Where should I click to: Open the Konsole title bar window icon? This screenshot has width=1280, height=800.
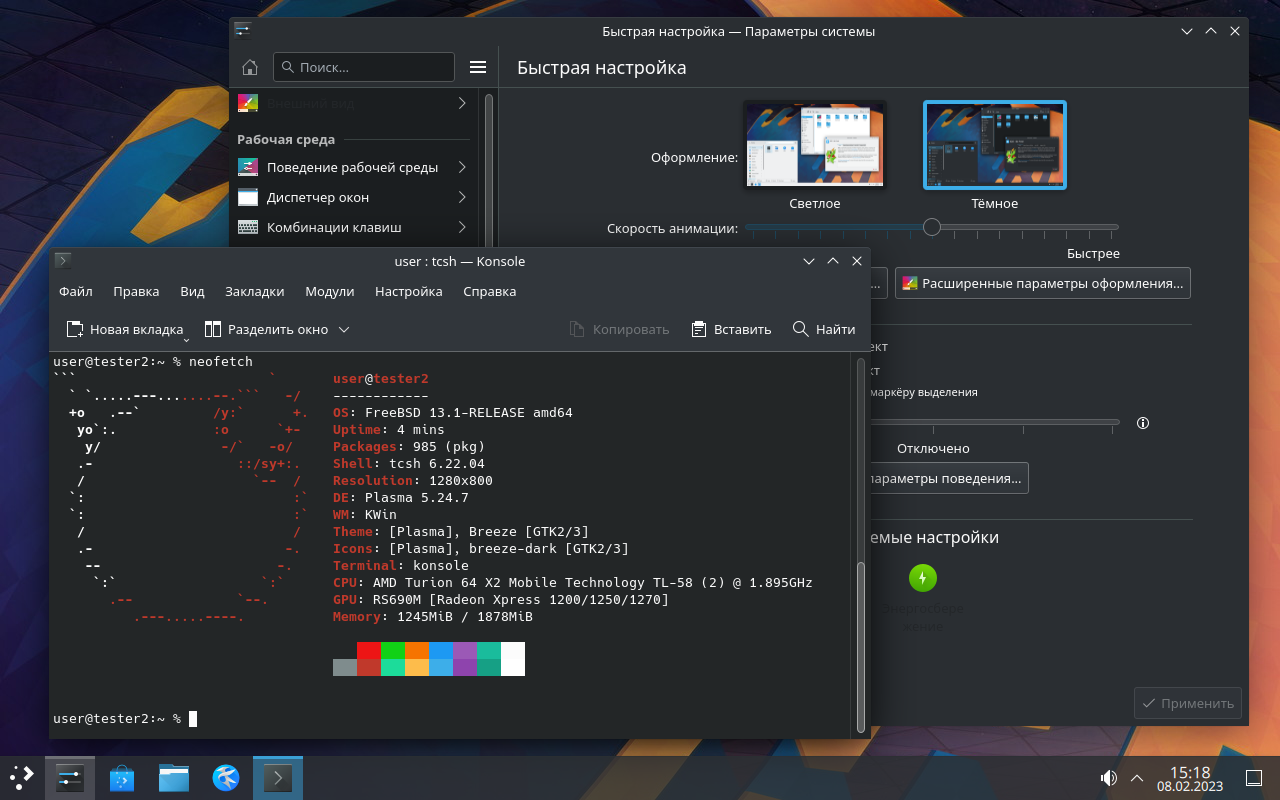pos(62,261)
